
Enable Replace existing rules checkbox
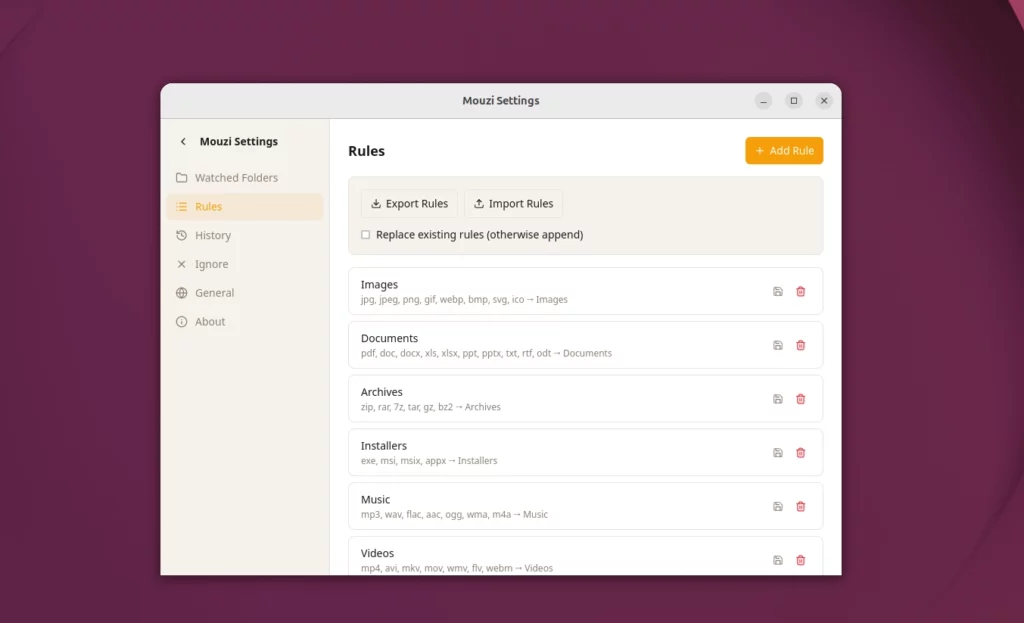point(366,234)
